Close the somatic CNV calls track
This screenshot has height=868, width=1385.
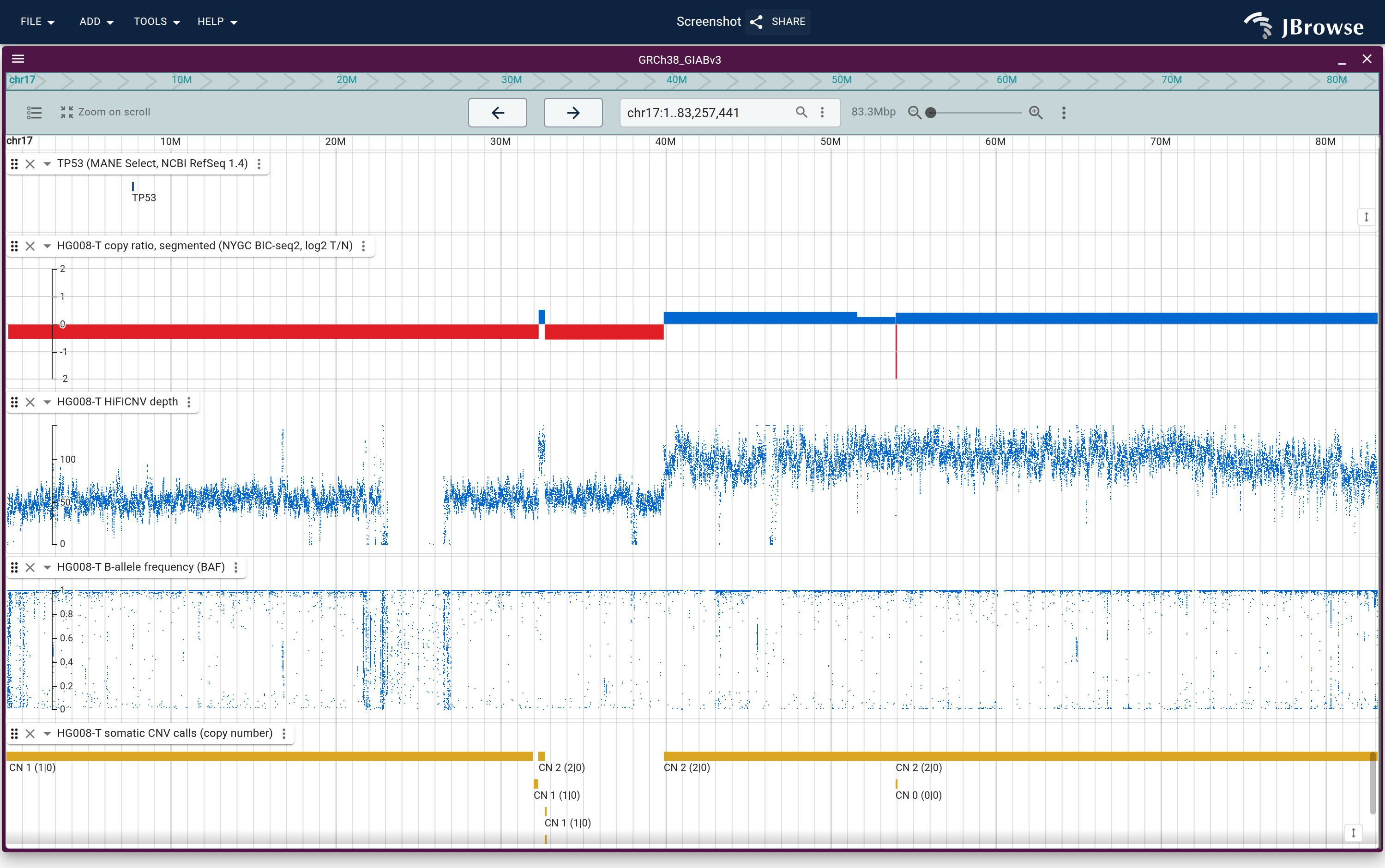(30, 734)
